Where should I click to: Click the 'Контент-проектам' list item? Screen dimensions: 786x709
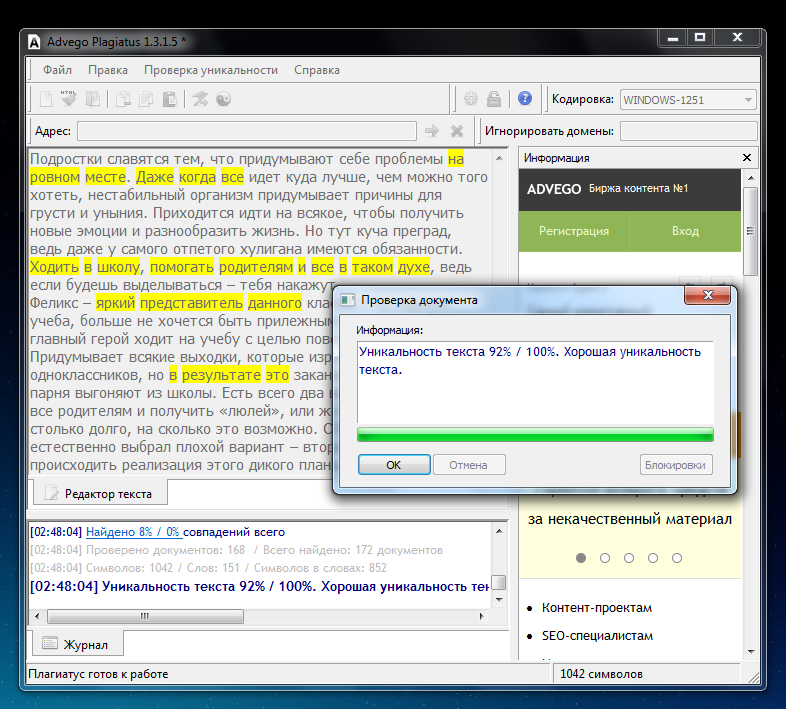coord(597,608)
